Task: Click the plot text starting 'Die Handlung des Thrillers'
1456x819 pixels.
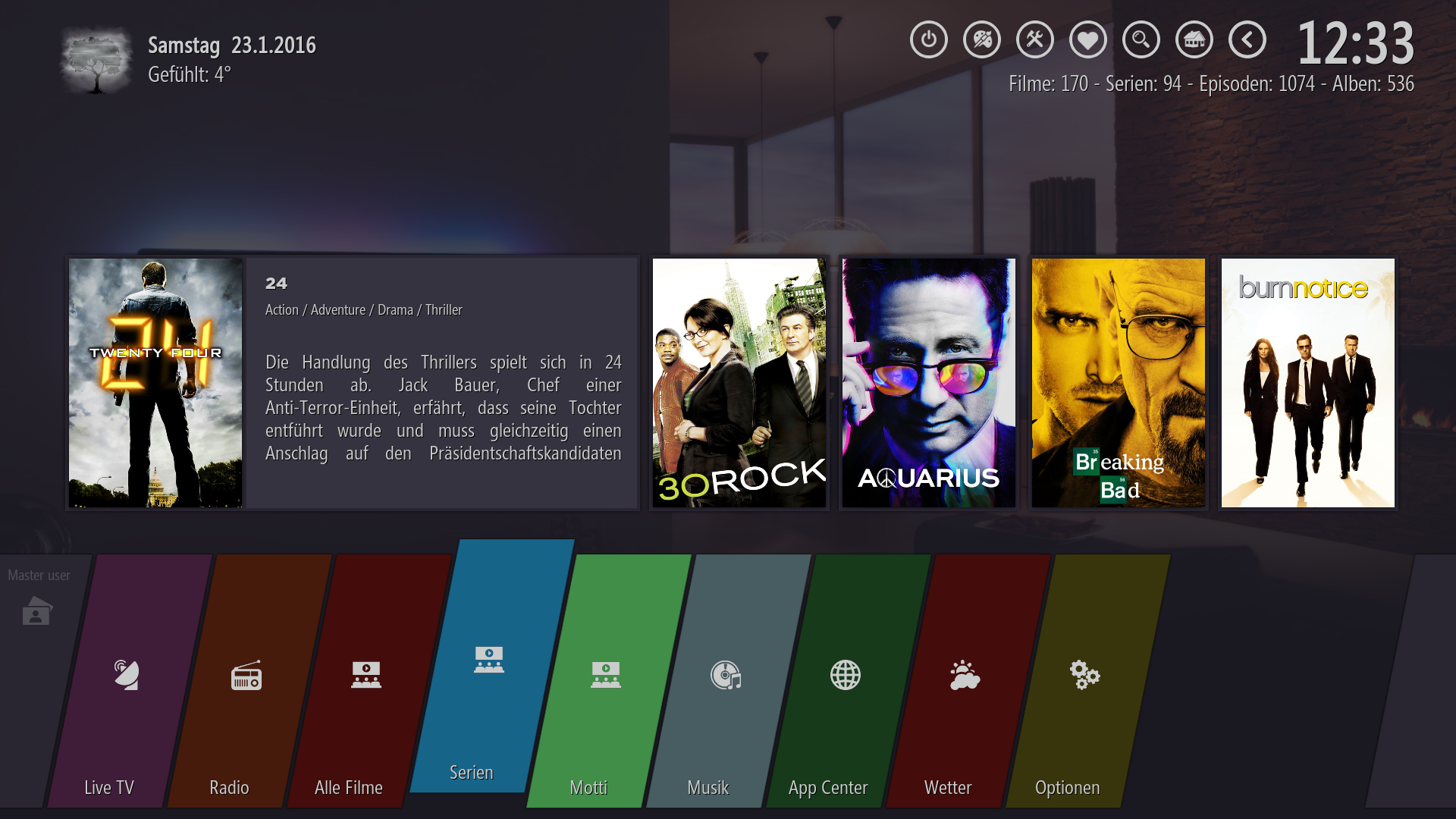Action: coord(444,408)
